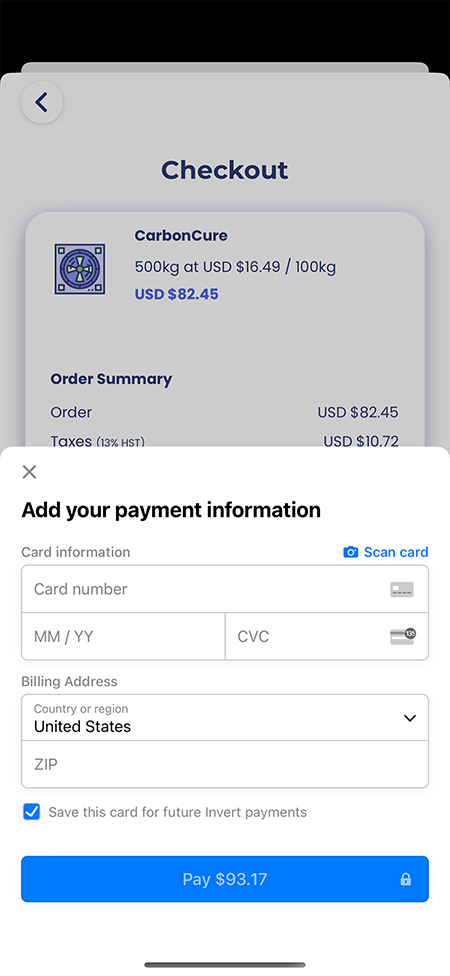This screenshot has height=976, width=450.
Task: Uncheck Save this card for future payments
Action: (31, 812)
